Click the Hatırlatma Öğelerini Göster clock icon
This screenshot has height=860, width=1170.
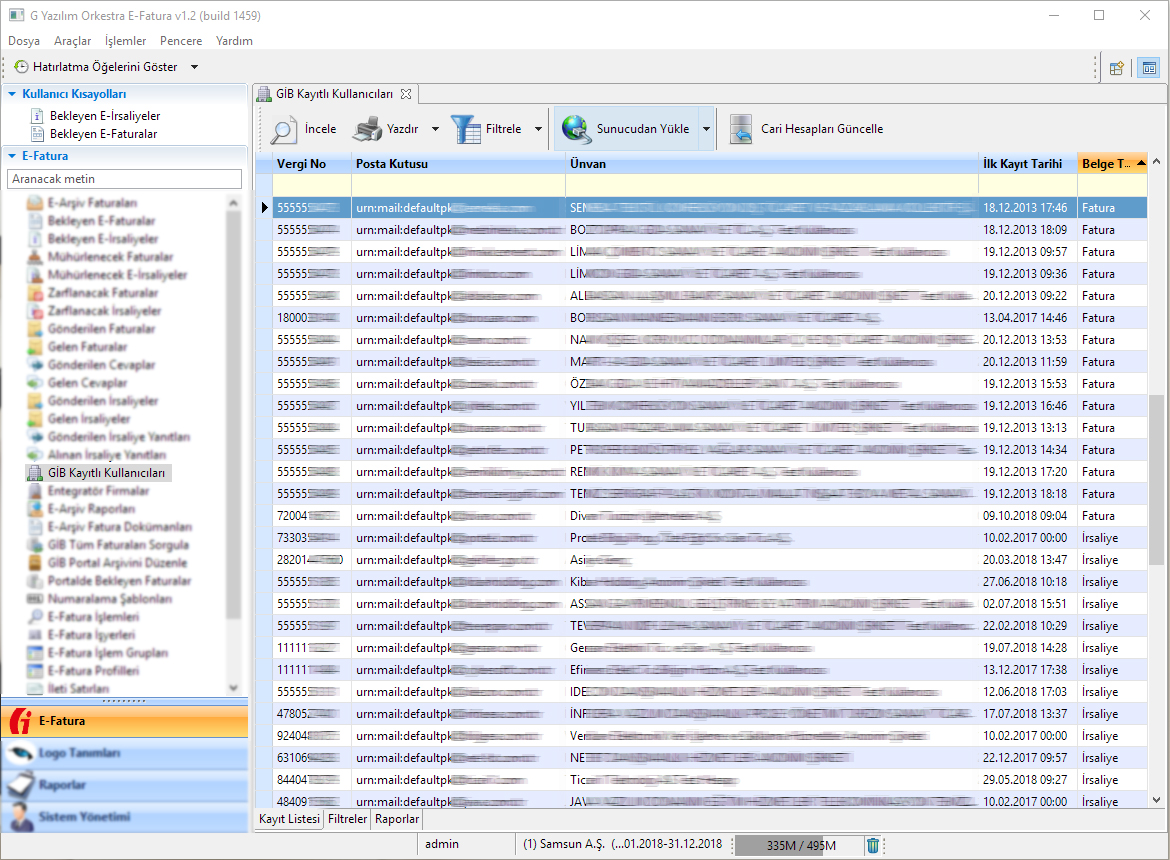(x=21, y=67)
